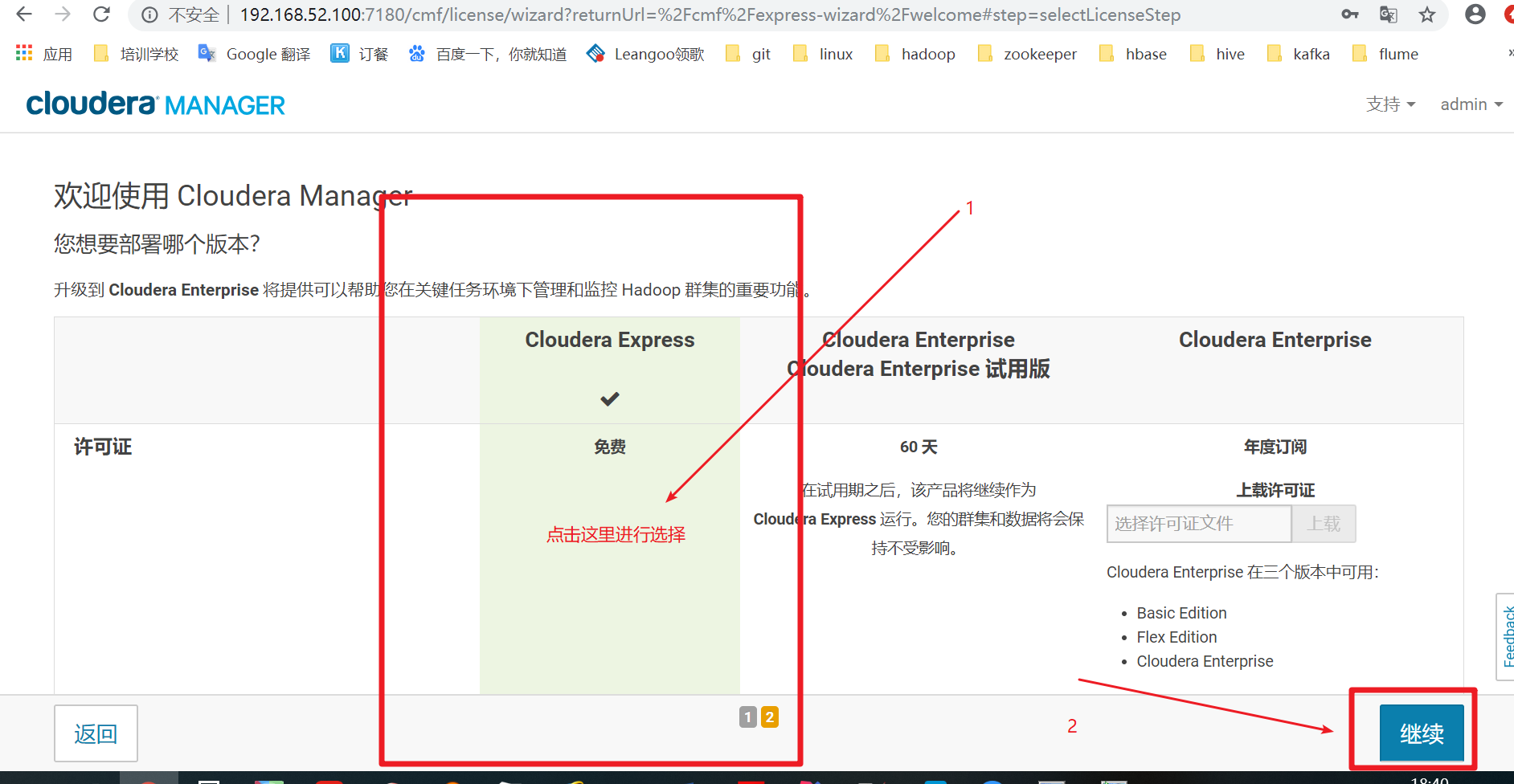The width and height of the screenshot is (1514, 784).
Task: Click the 年度订阅 subscription text
Action: tap(1275, 447)
